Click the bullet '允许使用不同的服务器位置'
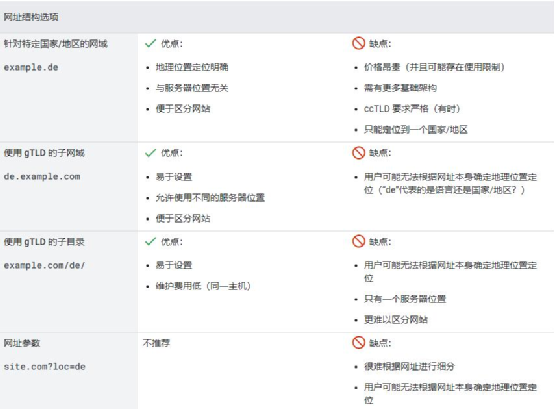 click(210, 197)
